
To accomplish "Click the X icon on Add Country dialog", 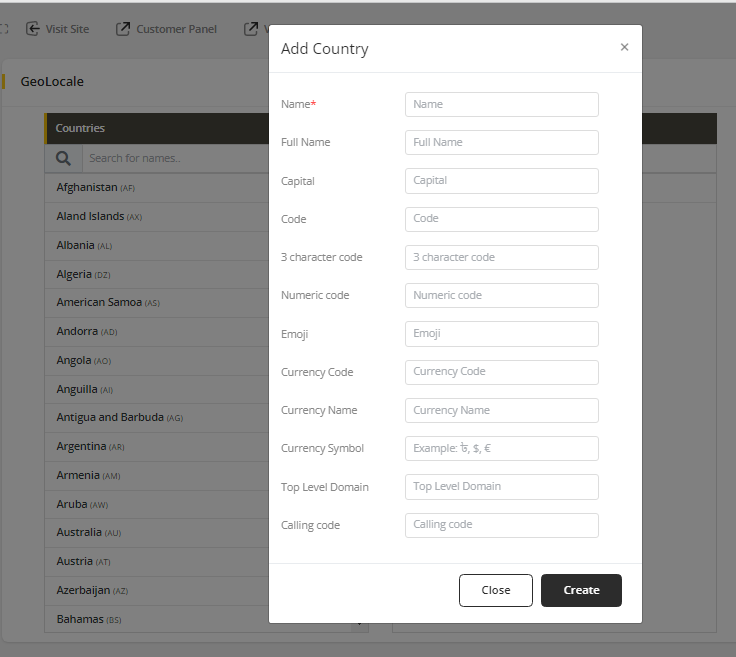I will [624, 47].
